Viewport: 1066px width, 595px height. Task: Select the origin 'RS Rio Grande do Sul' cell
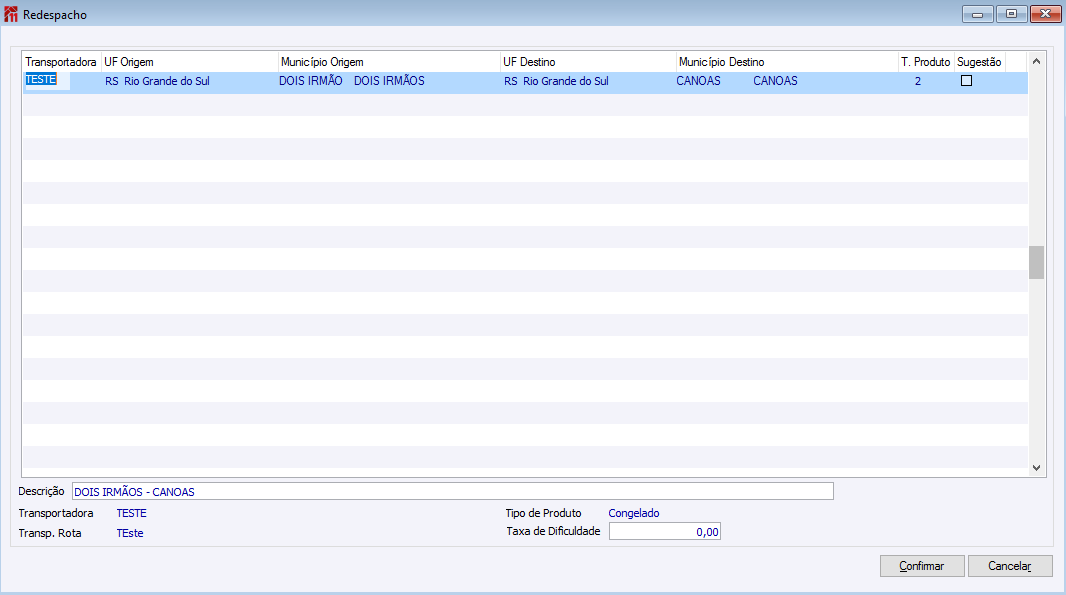pos(157,81)
